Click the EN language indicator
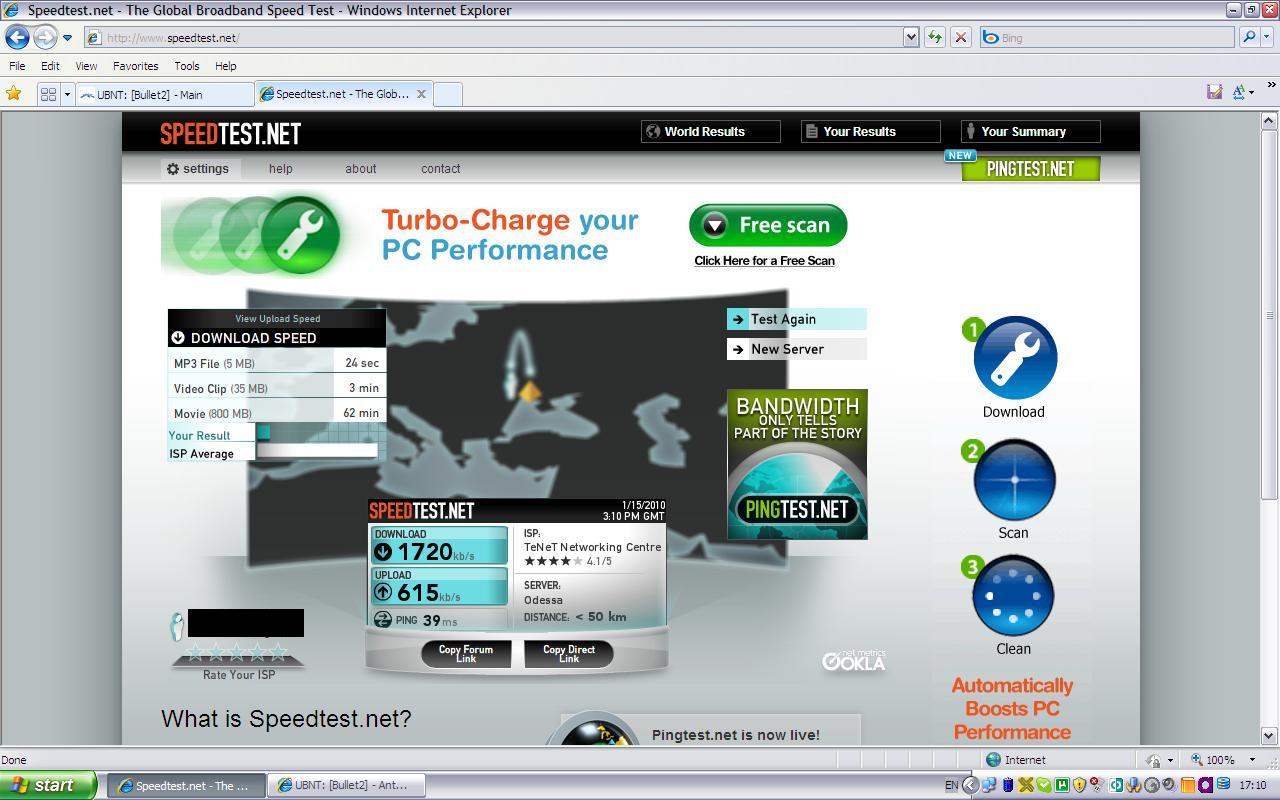Image resolution: width=1280 pixels, height=800 pixels. coord(951,785)
